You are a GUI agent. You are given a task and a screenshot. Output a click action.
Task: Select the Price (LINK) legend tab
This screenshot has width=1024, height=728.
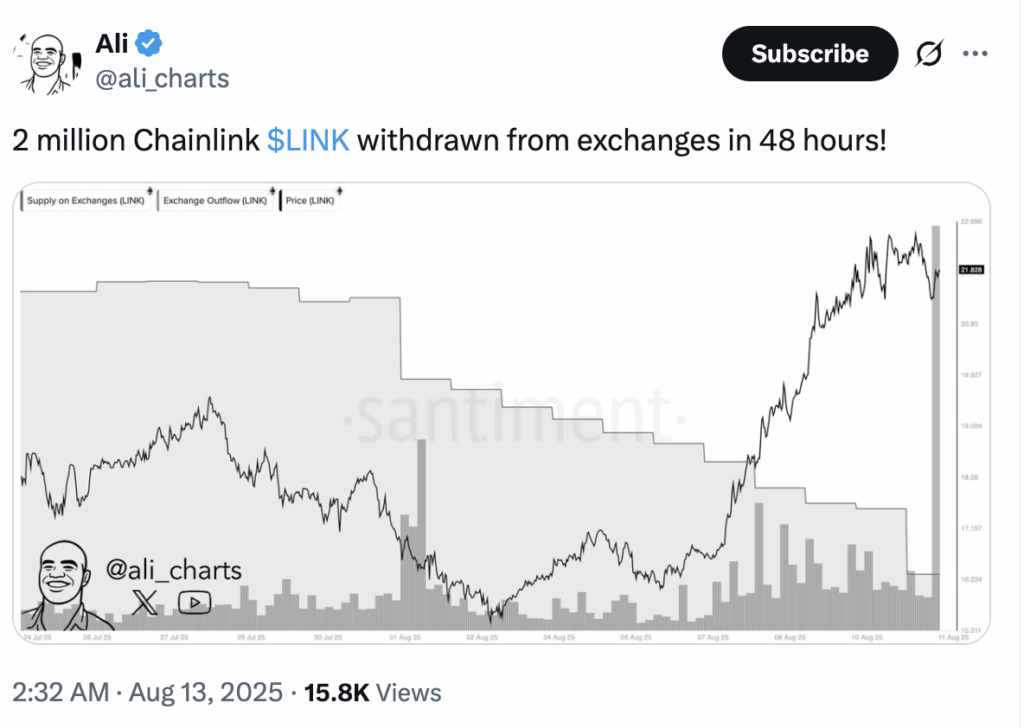point(310,200)
